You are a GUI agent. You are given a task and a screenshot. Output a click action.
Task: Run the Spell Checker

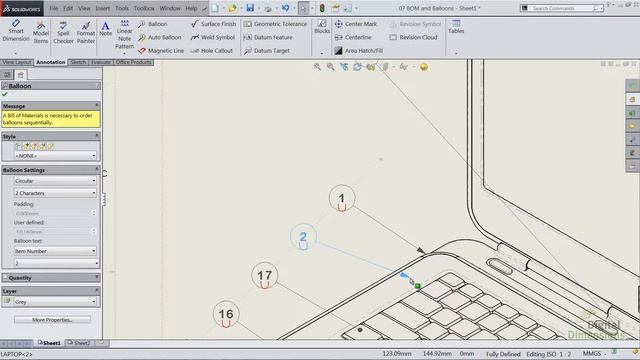[x=63, y=32]
